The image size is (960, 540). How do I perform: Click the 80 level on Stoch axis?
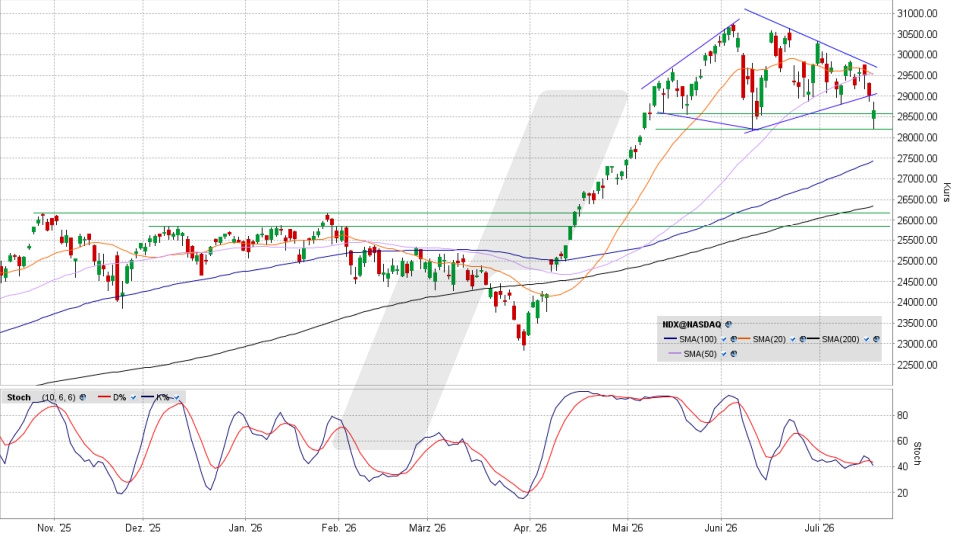[902, 415]
